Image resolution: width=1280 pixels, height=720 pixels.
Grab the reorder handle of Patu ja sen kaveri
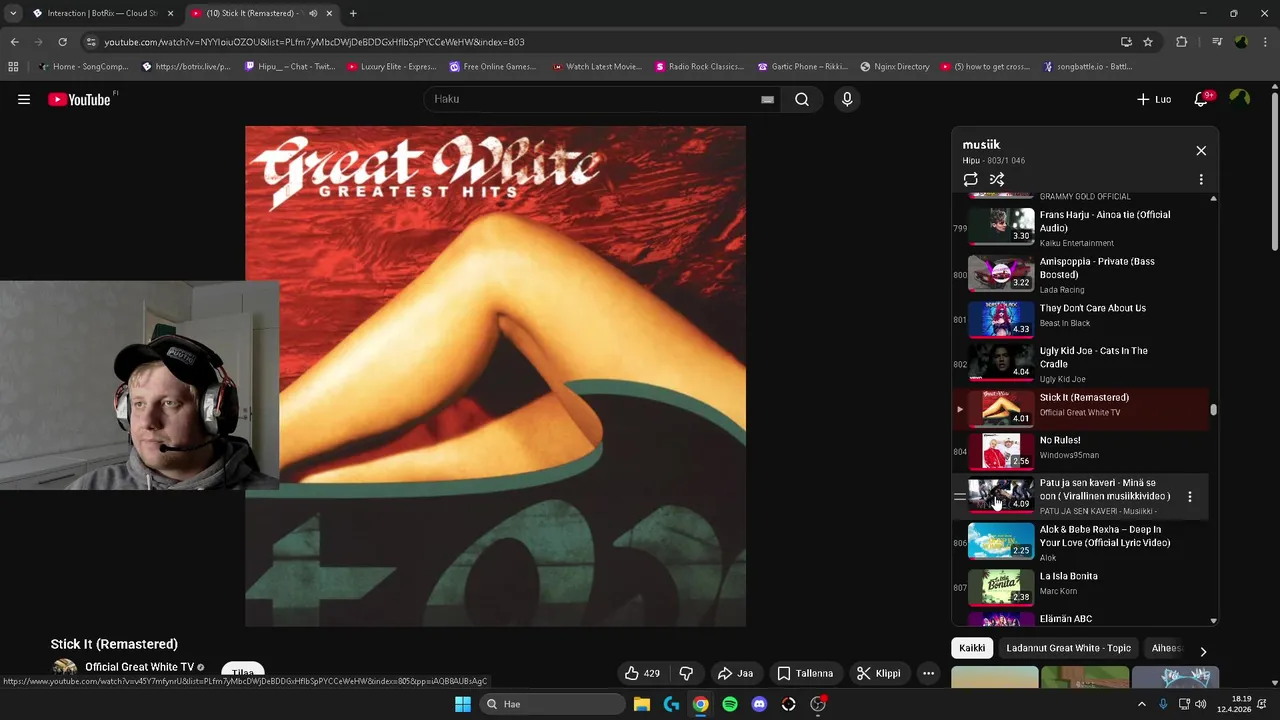[x=959, y=497]
